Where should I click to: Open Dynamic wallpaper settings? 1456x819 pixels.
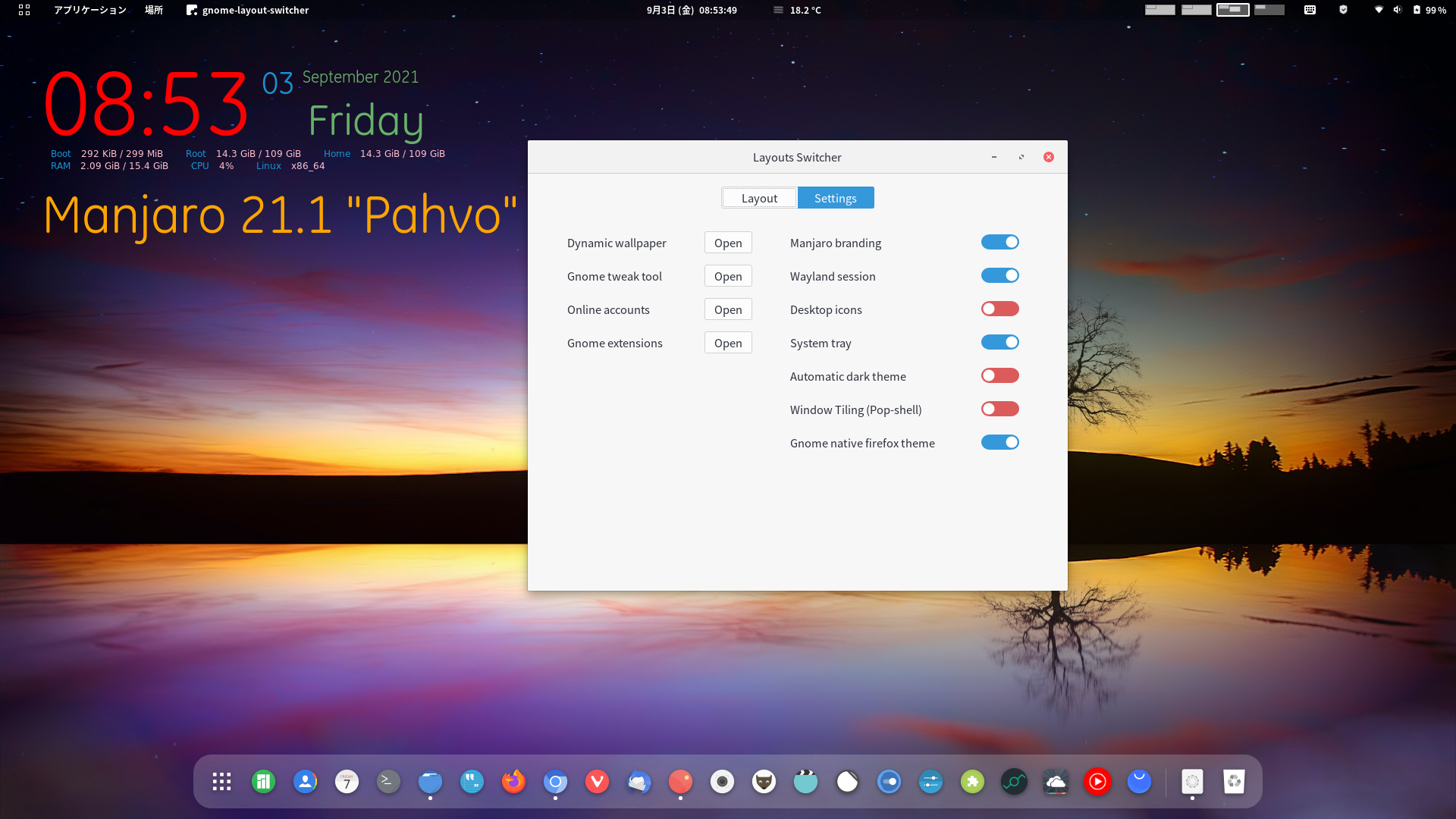pyautogui.click(x=727, y=243)
